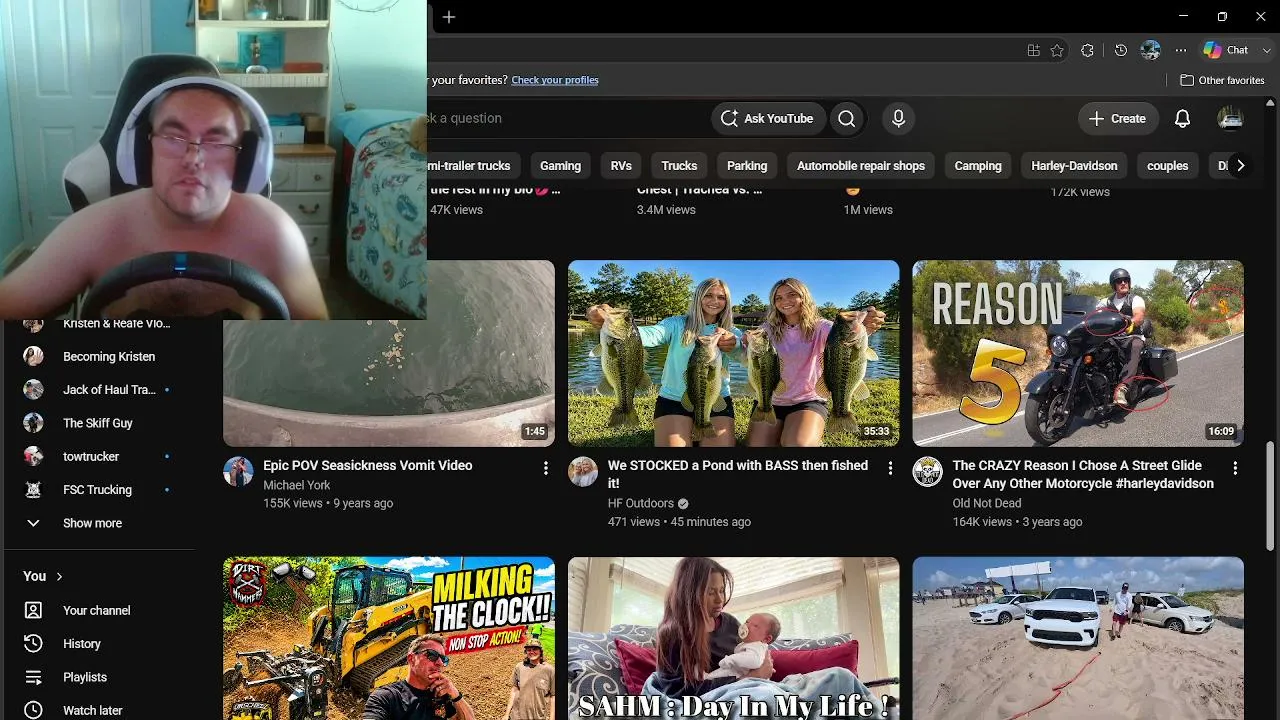Open The CRAZY Reason Street Glide title
The height and width of the screenshot is (720, 1280).
1083,474
